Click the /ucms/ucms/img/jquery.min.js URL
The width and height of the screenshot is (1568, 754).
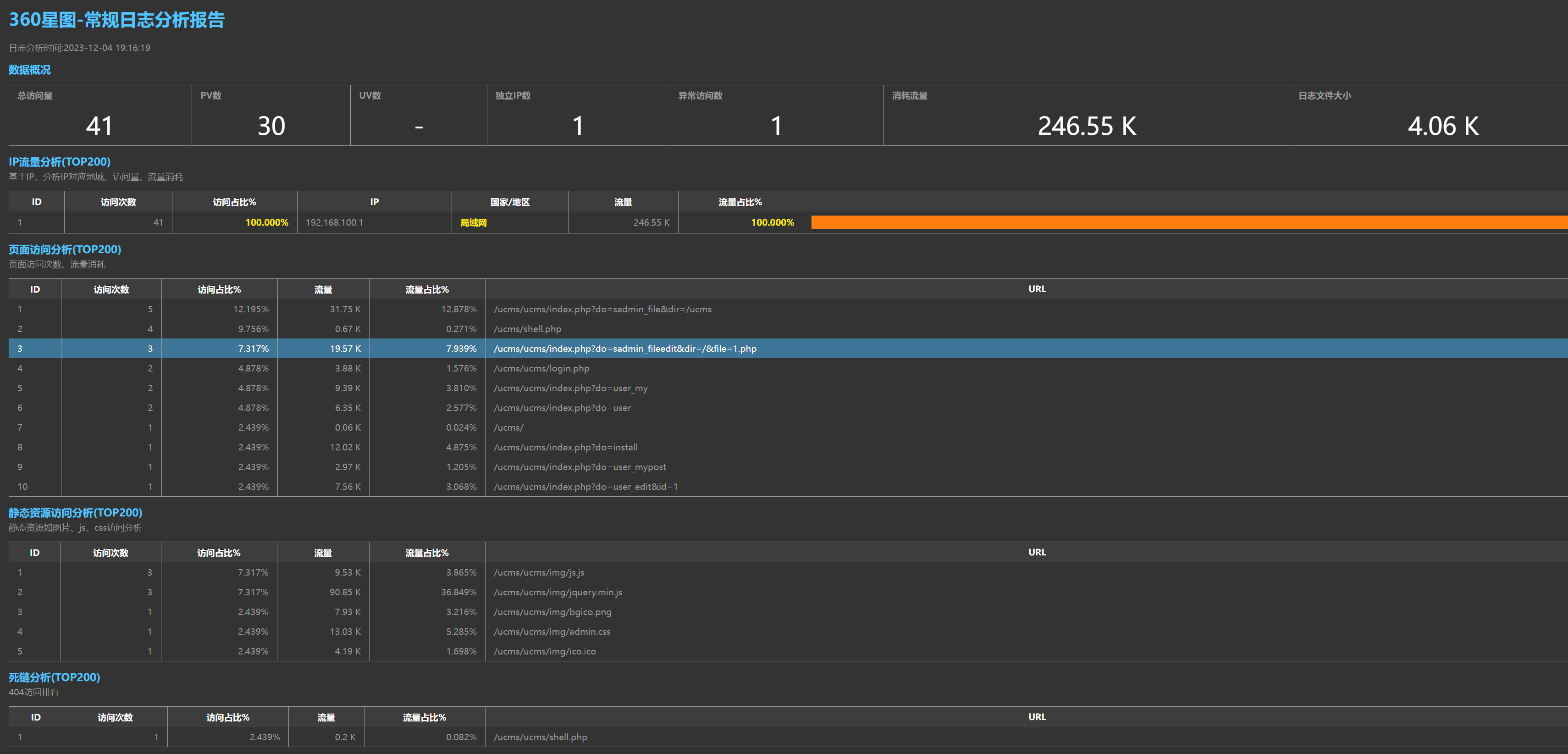(x=558, y=593)
